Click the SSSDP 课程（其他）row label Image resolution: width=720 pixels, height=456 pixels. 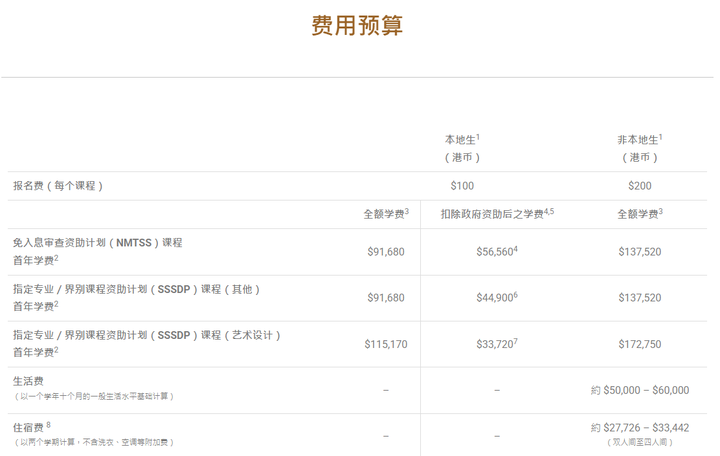(x=136, y=289)
